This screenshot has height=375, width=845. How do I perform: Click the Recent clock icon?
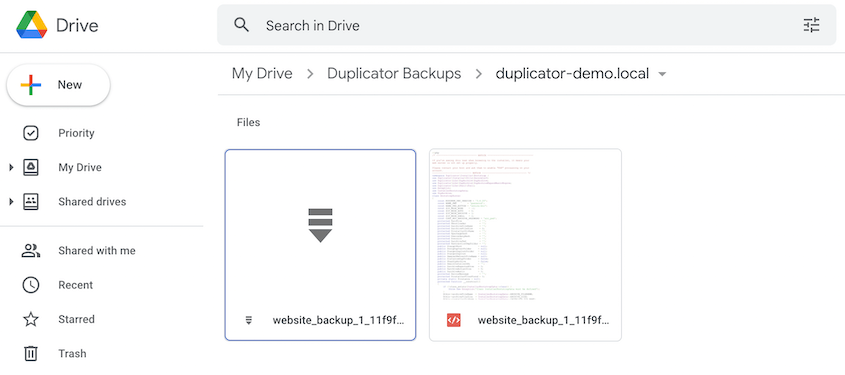click(x=31, y=285)
